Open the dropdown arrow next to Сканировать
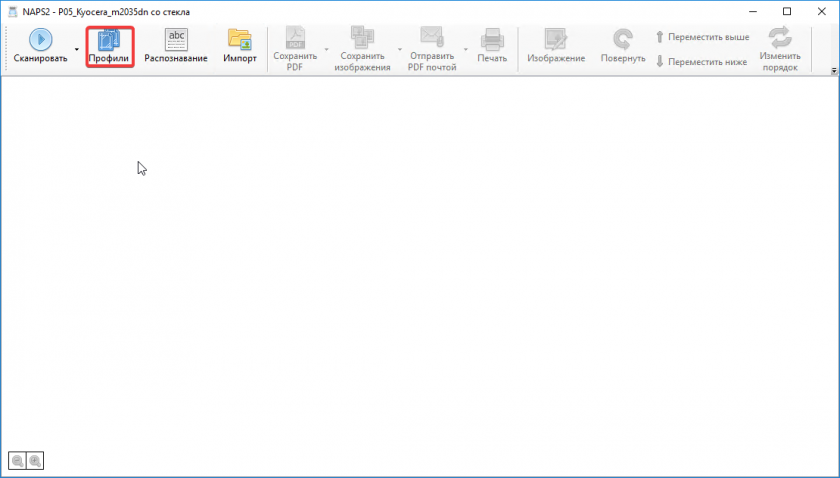Screen dimensions: 840x478 coord(77,48)
